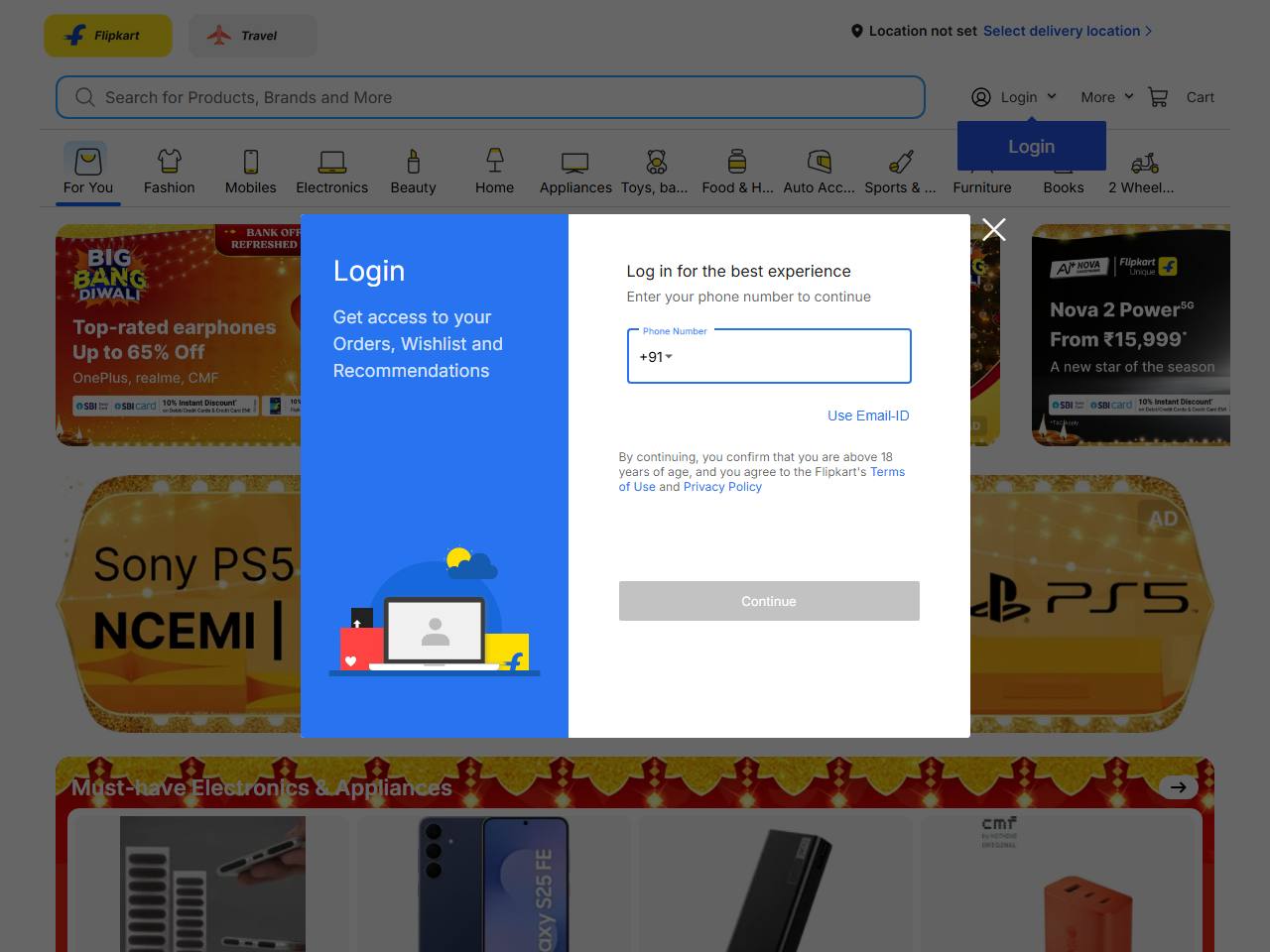Image resolution: width=1270 pixels, height=952 pixels.
Task: Open the Appliances category icon
Action: point(575,162)
